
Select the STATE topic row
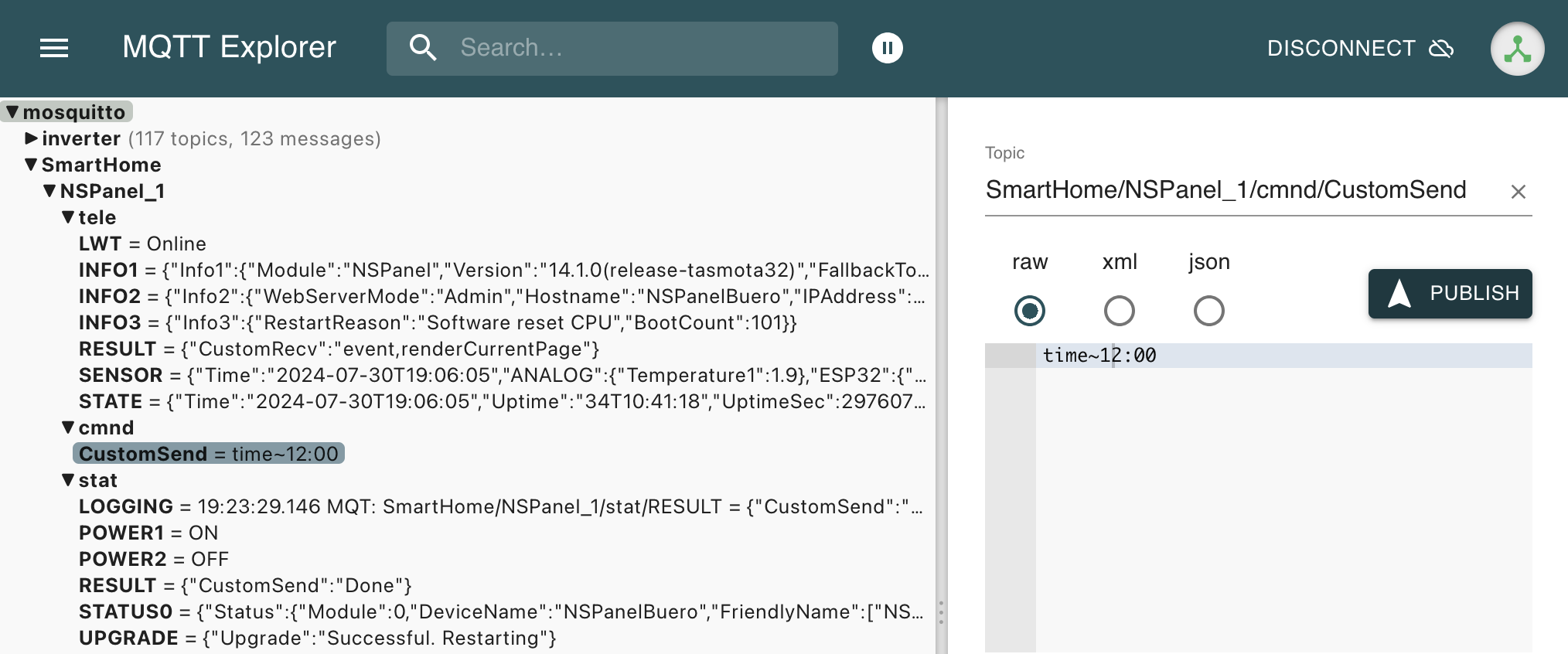(502, 401)
